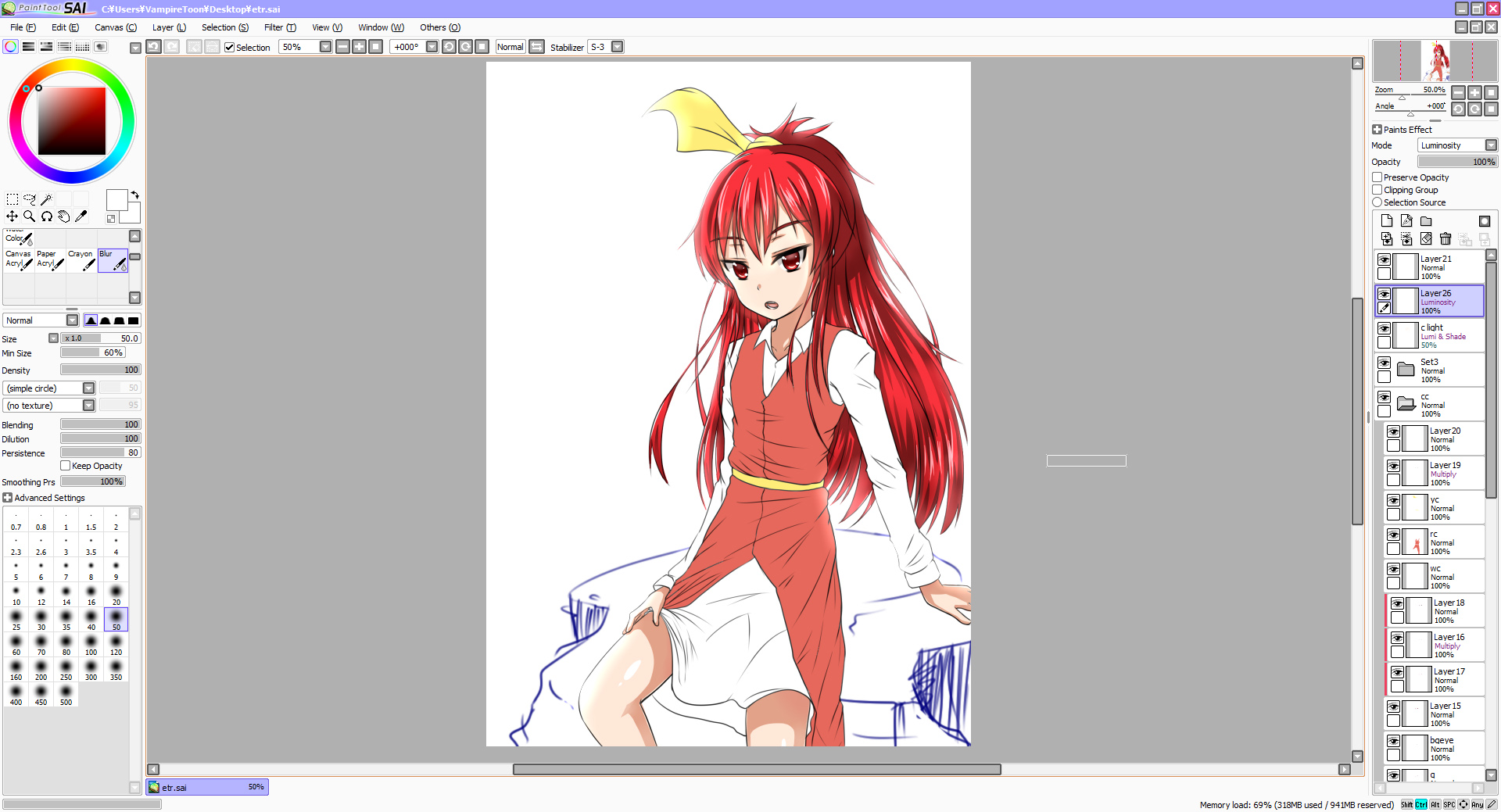Select the Layer18 layer row

(x=1436, y=611)
